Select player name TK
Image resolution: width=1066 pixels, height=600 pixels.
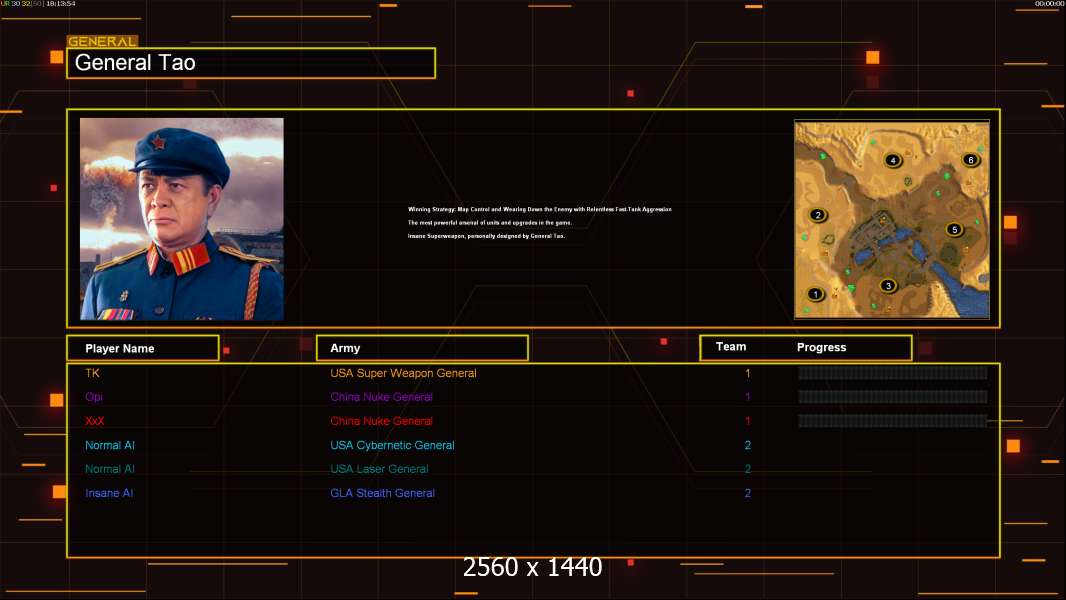click(x=92, y=373)
